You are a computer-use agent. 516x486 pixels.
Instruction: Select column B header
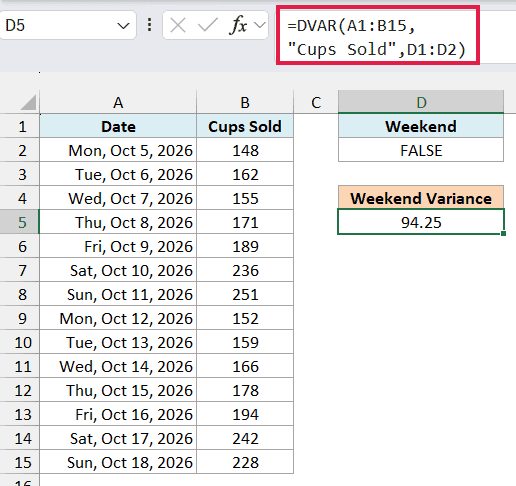245,102
